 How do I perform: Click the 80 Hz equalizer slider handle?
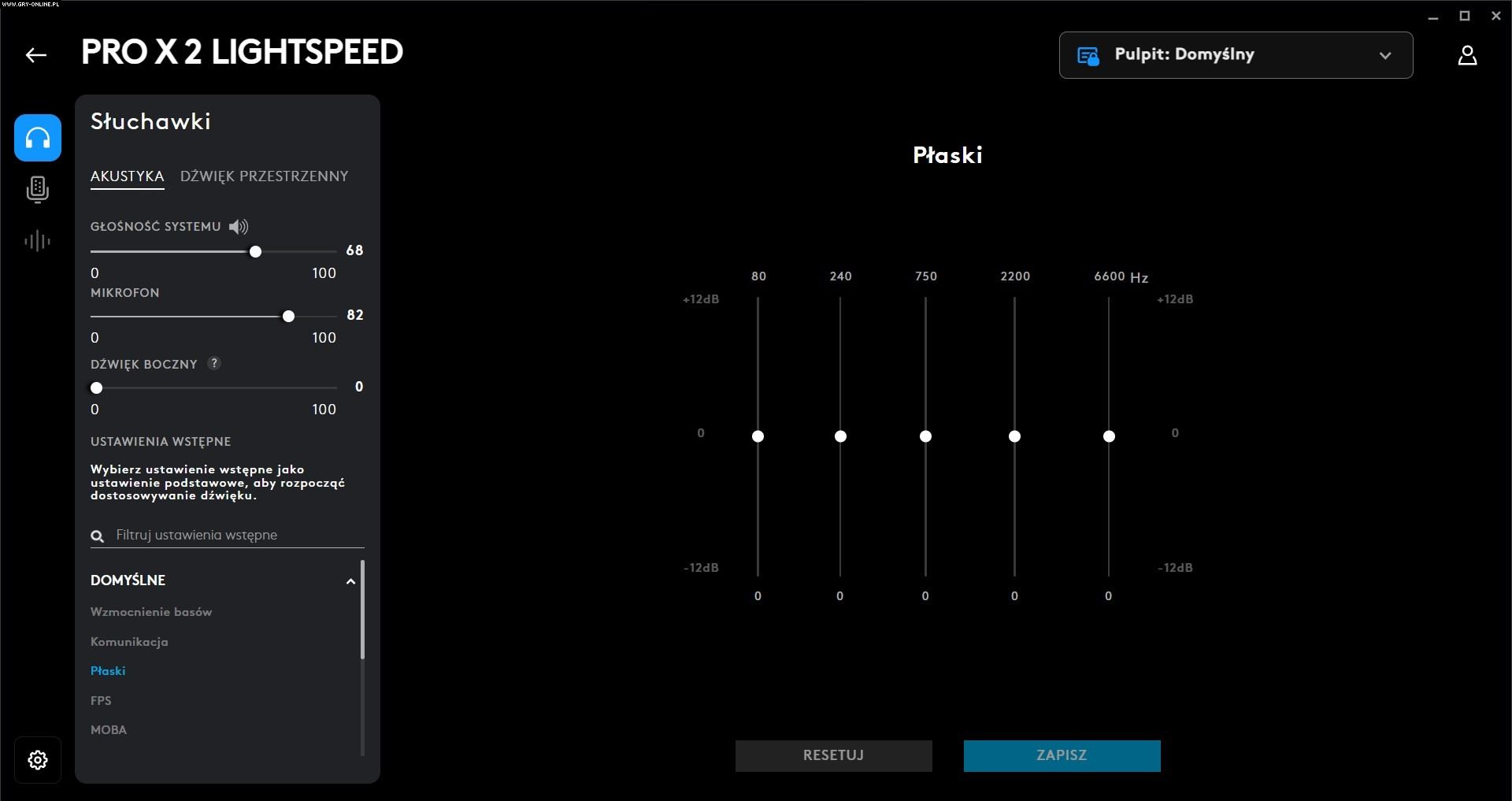(x=758, y=436)
